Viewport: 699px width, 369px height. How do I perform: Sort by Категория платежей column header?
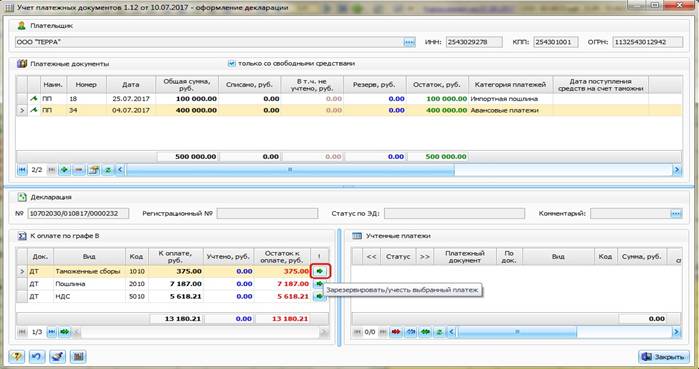click(510, 84)
